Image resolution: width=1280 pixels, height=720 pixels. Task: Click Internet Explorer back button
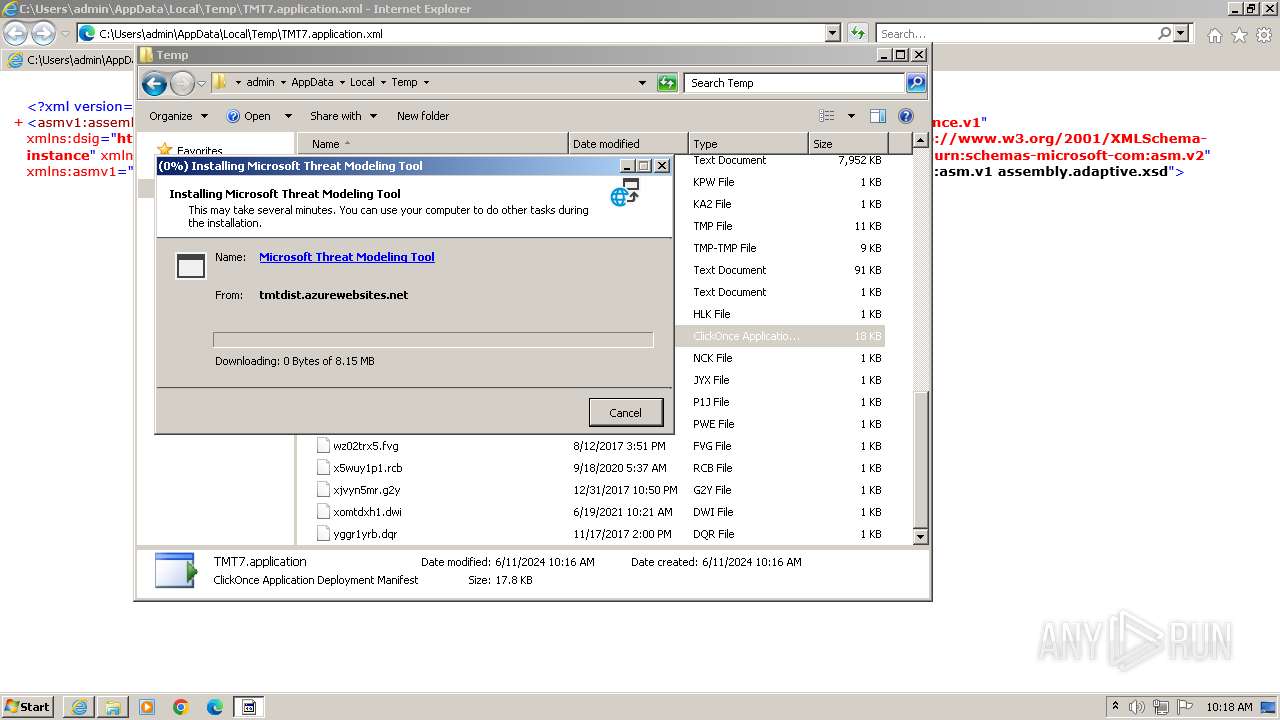(15, 33)
